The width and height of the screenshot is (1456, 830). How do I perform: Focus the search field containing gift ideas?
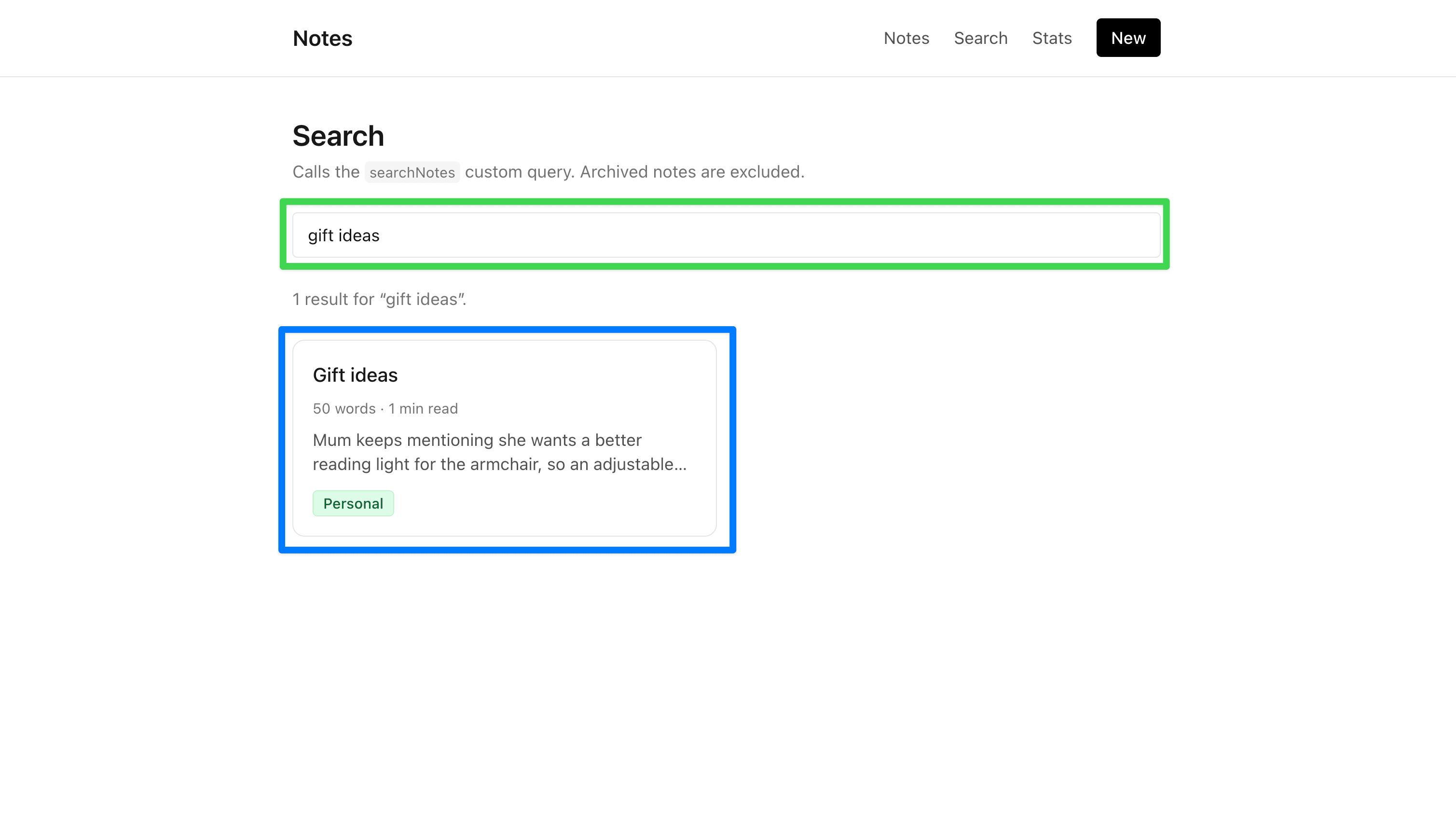click(x=726, y=235)
